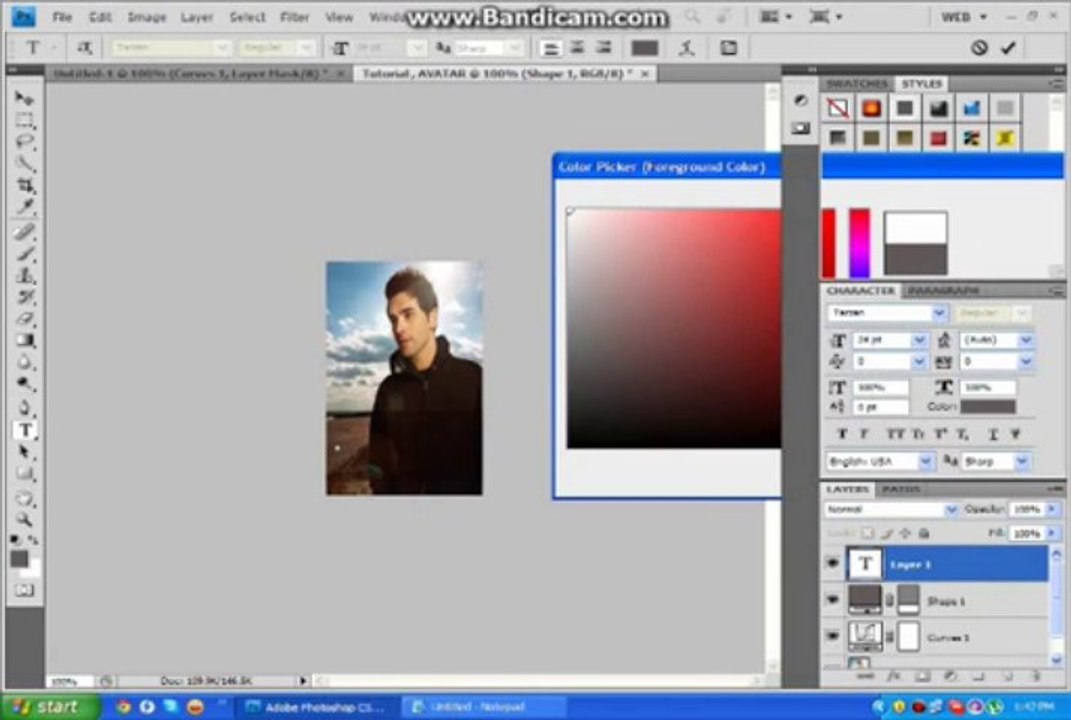Toggle text orientation in options bar
Image resolution: width=1071 pixels, height=720 pixels.
(85, 48)
